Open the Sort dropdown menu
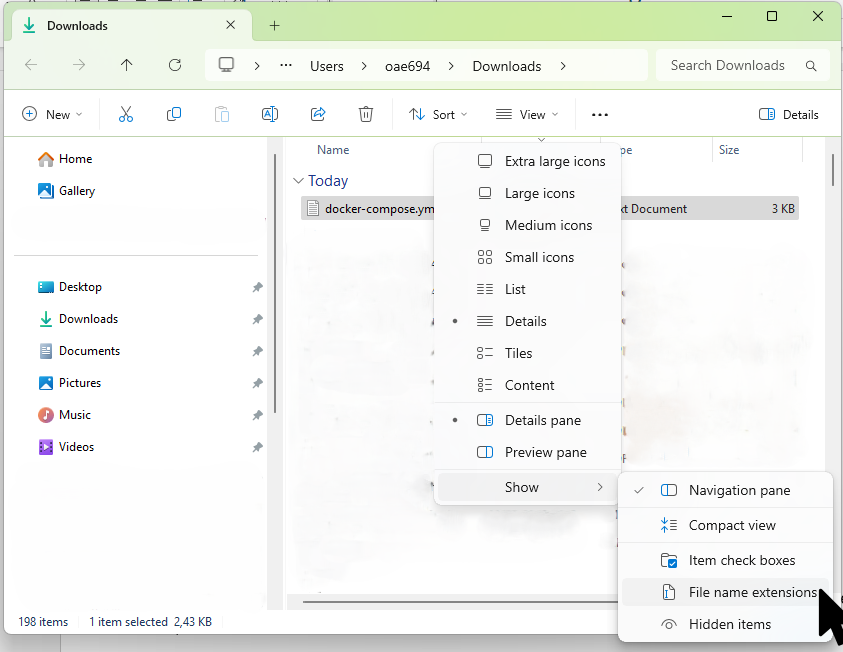Image resolution: width=843 pixels, height=652 pixels. (x=438, y=115)
